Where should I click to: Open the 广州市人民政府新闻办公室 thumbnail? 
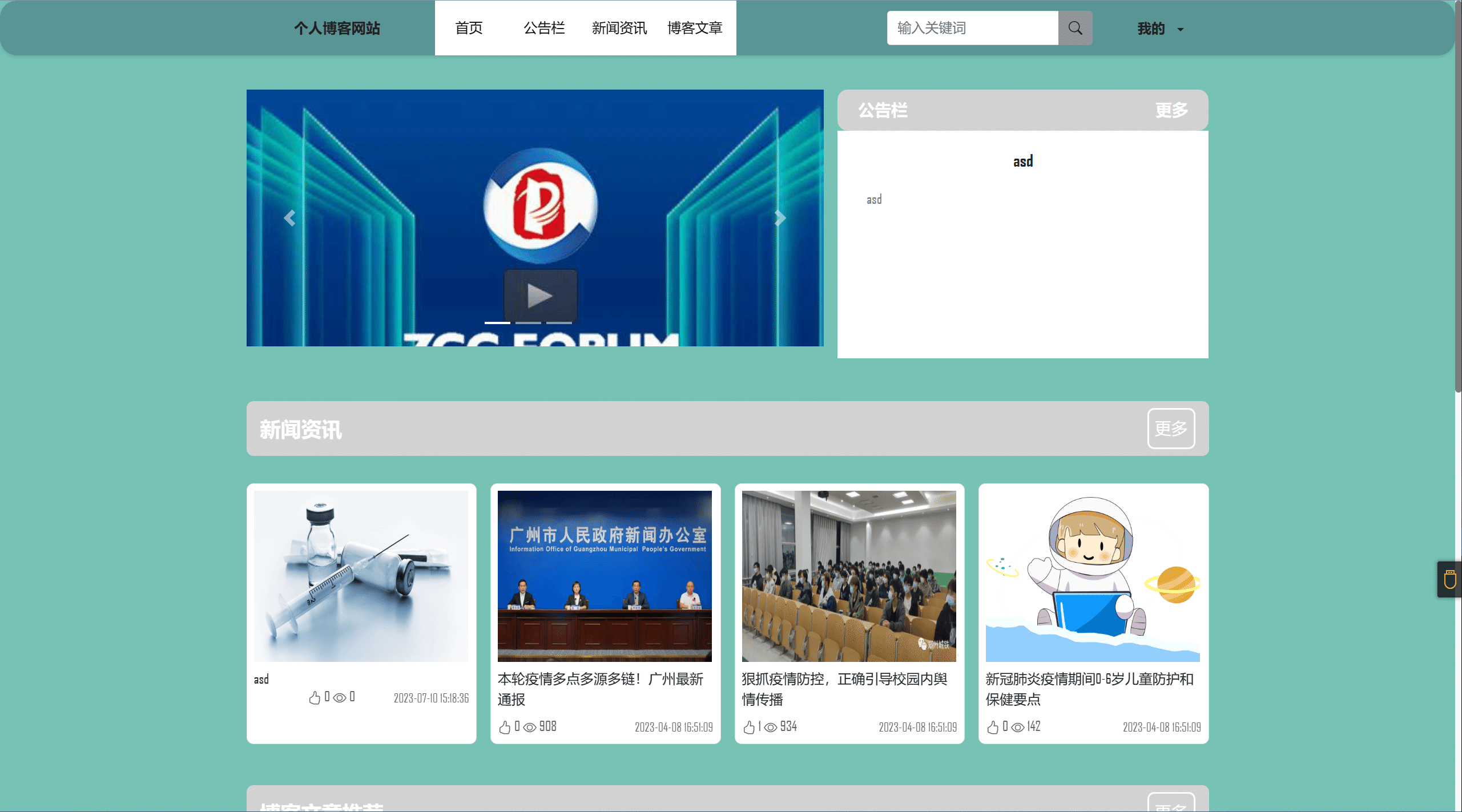[x=605, y=576]
